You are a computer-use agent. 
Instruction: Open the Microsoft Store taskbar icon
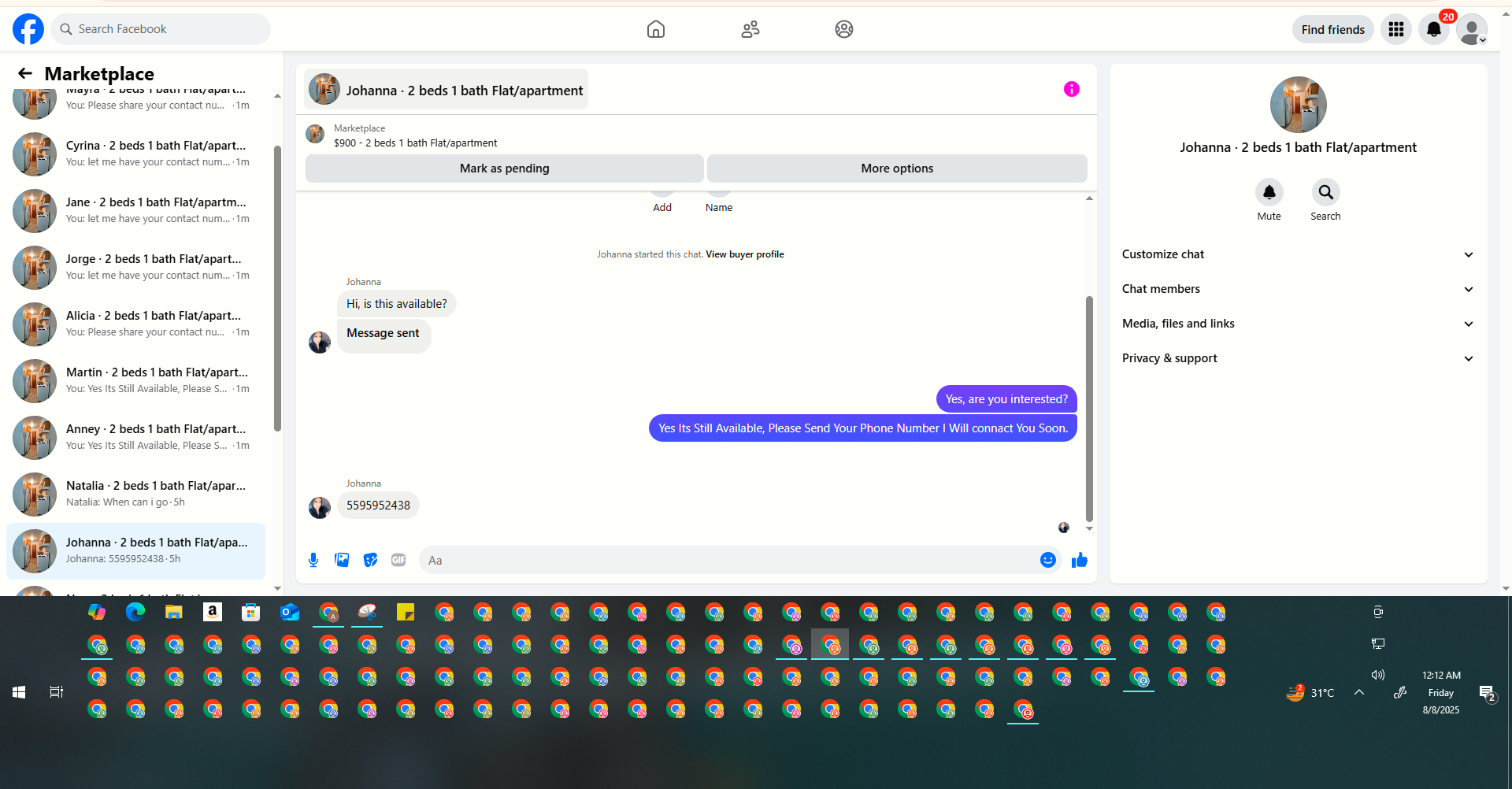[251, 612]
